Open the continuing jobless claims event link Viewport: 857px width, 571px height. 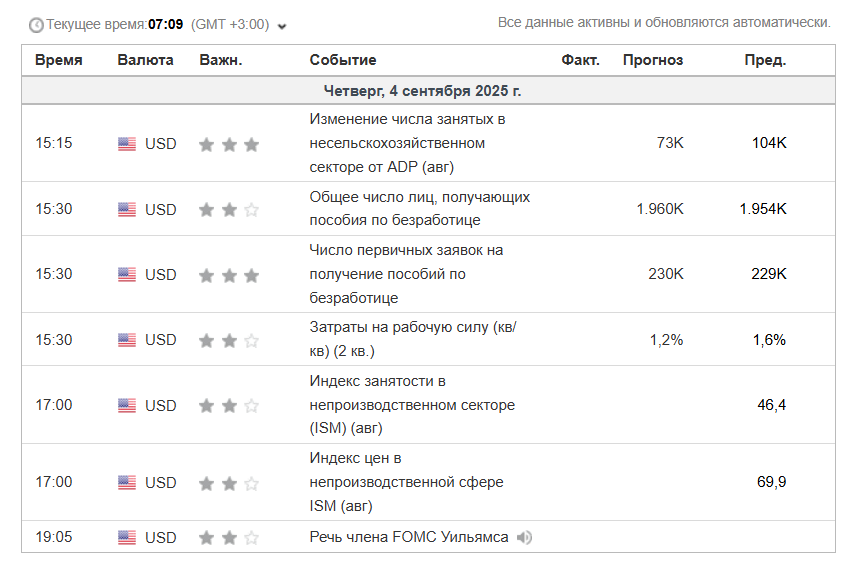click(x=420, y=209)
